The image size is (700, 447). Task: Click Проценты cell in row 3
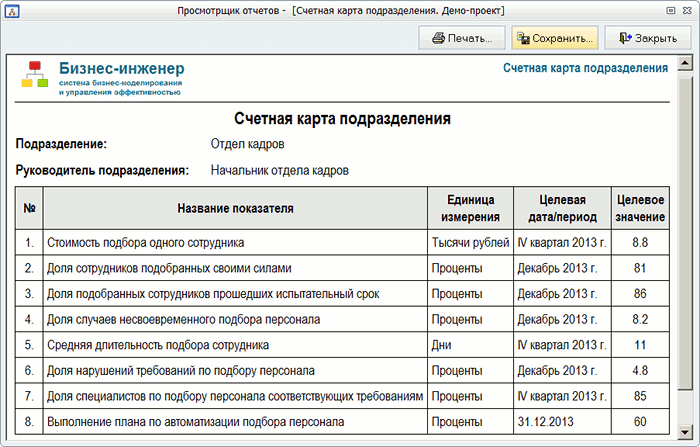coord(470,293)
